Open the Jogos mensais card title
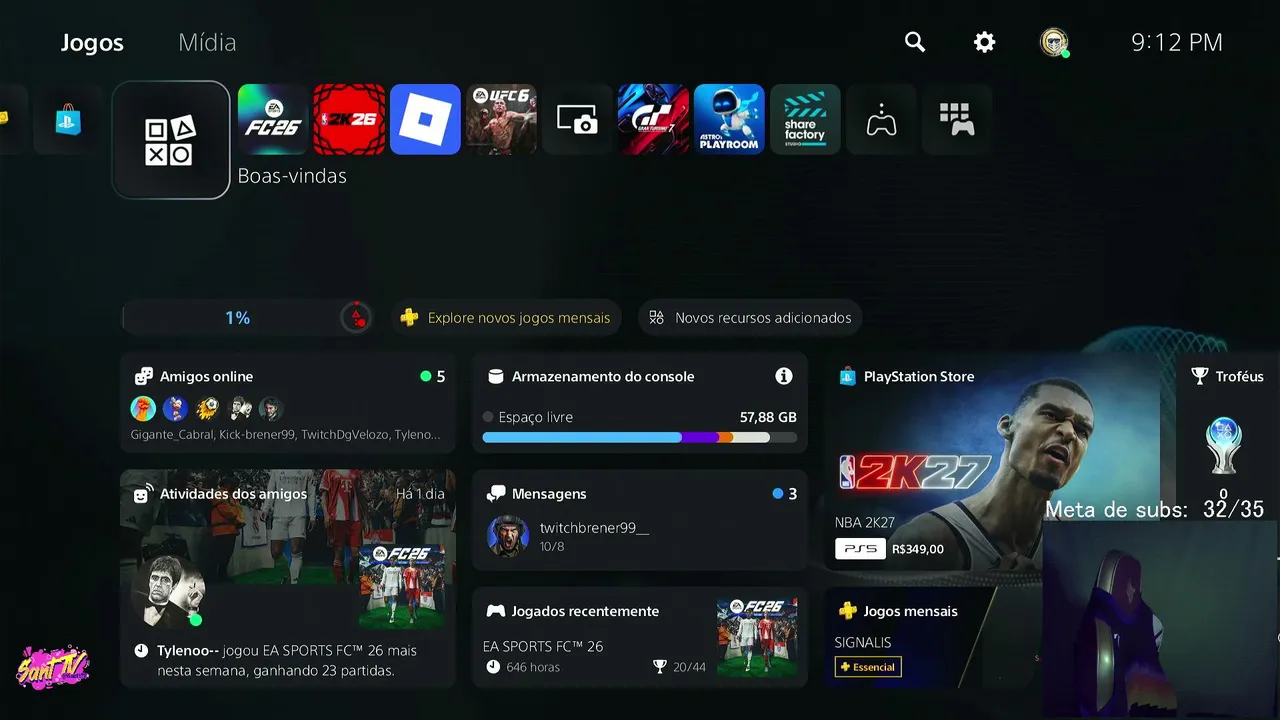 click(x=911, y=611)
